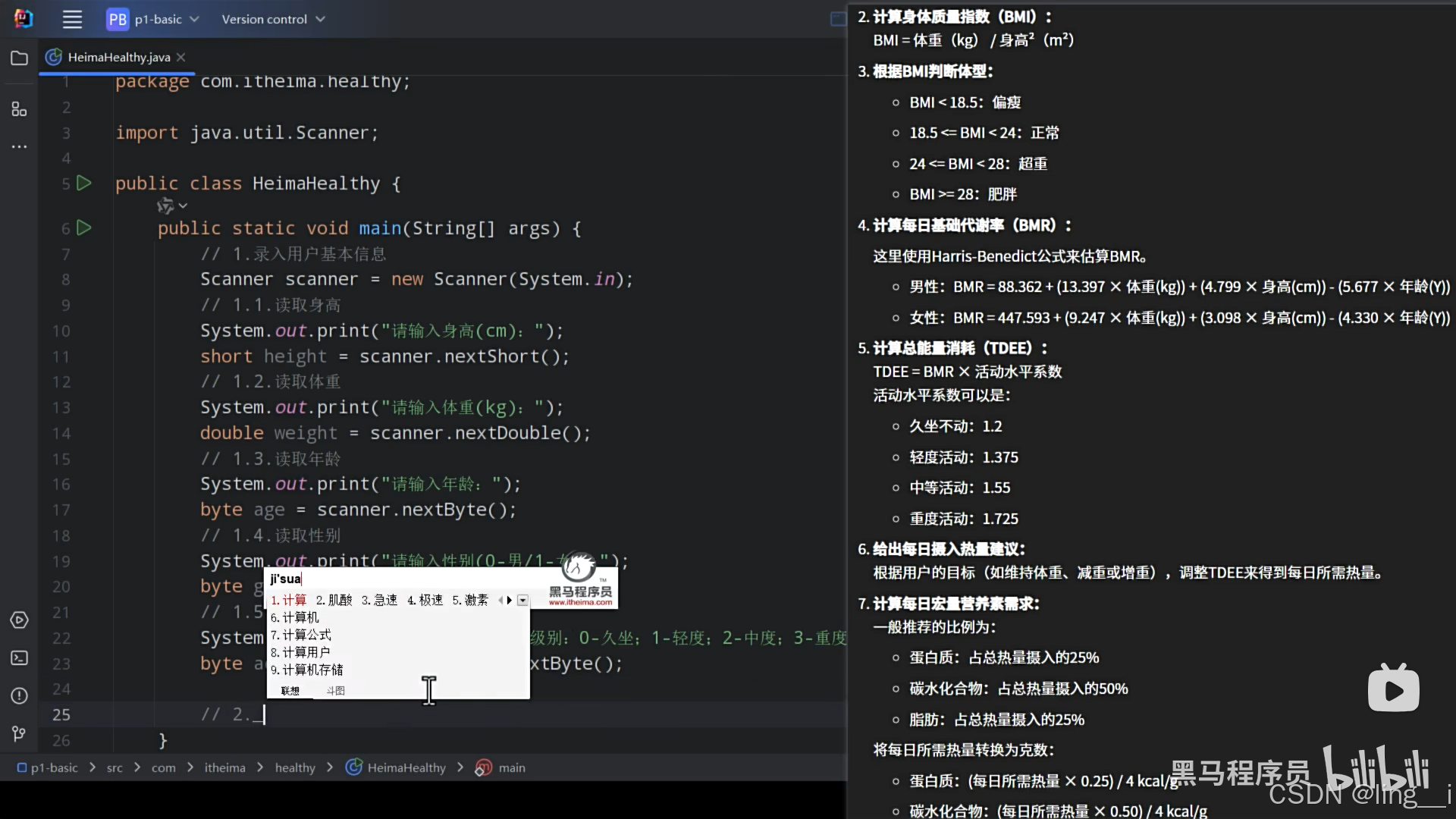
Task: Open the p1-basic project dropdown
Action: (152, 19)
